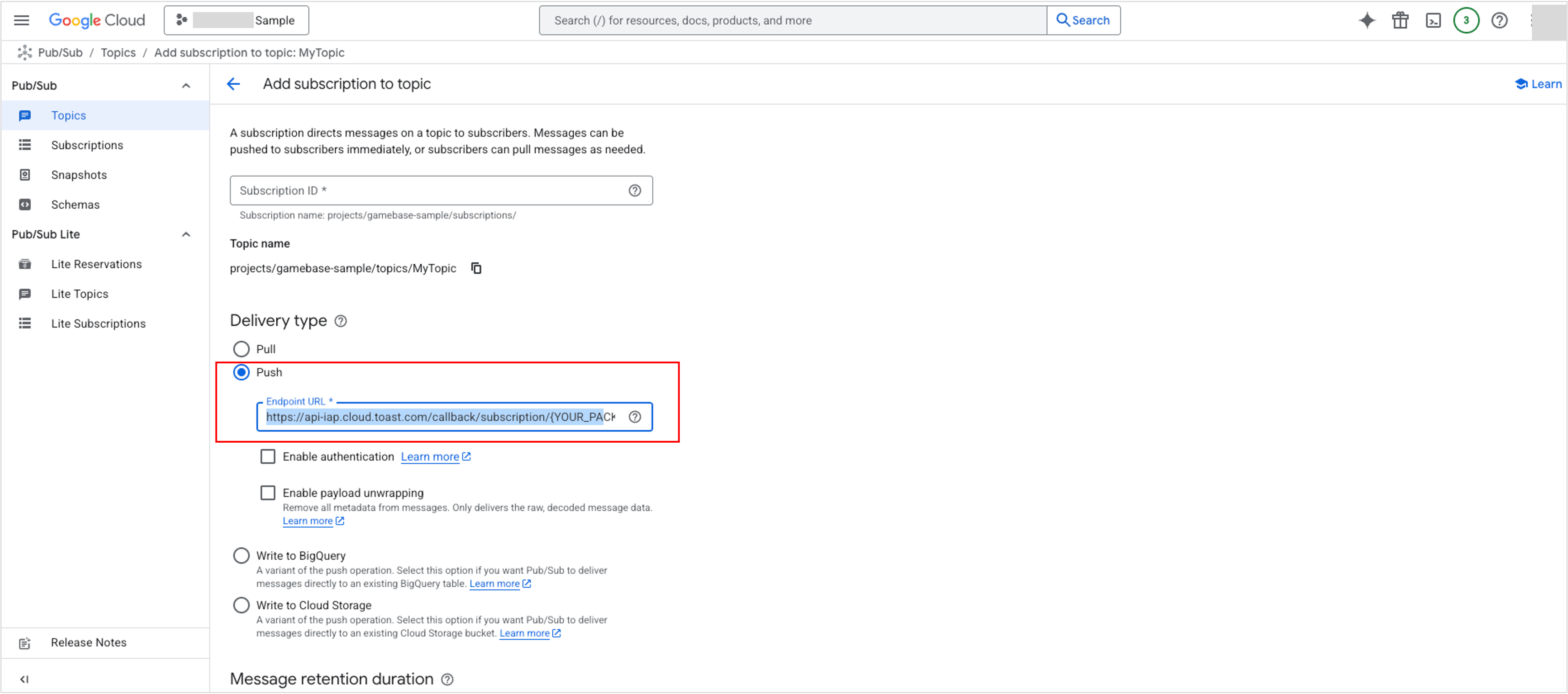Viewport: 1568px width, 694px height.
Task: Collapse the Pub/Sub sidebar section
Action: [x=186, y=86]
